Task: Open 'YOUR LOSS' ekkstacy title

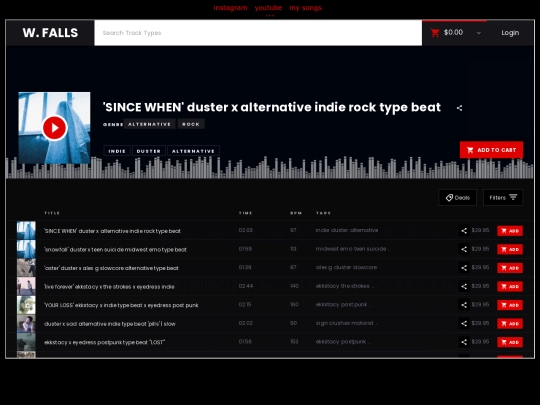Action: [x=121, y=305]
